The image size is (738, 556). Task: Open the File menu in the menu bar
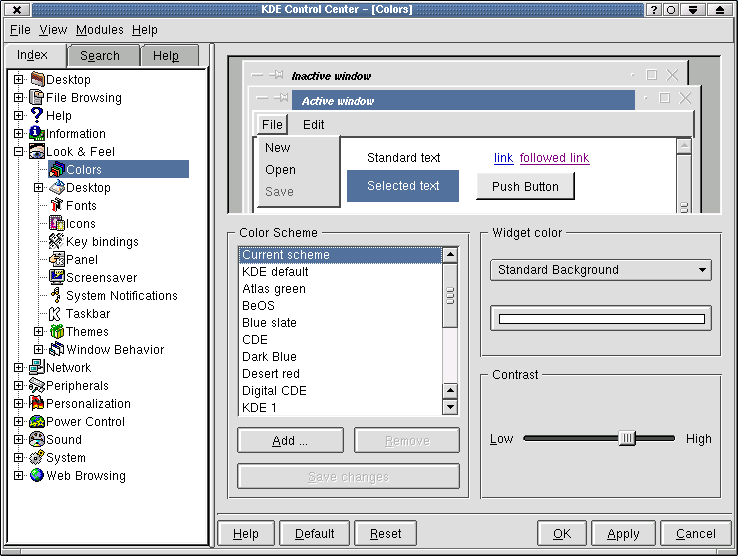pyautogui.click(x=20, y=30)
